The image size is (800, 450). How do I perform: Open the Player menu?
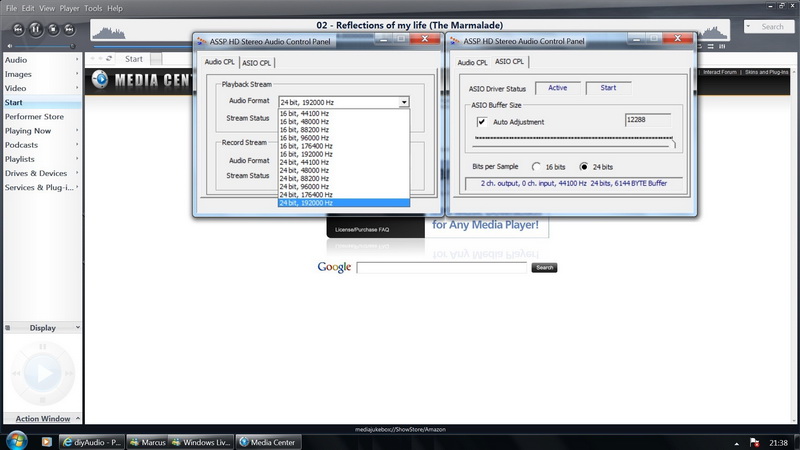click(69, 8)
